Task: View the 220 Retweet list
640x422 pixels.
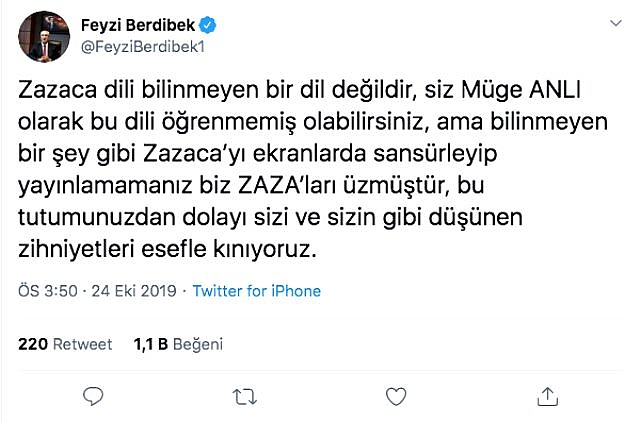Action: 65,343
